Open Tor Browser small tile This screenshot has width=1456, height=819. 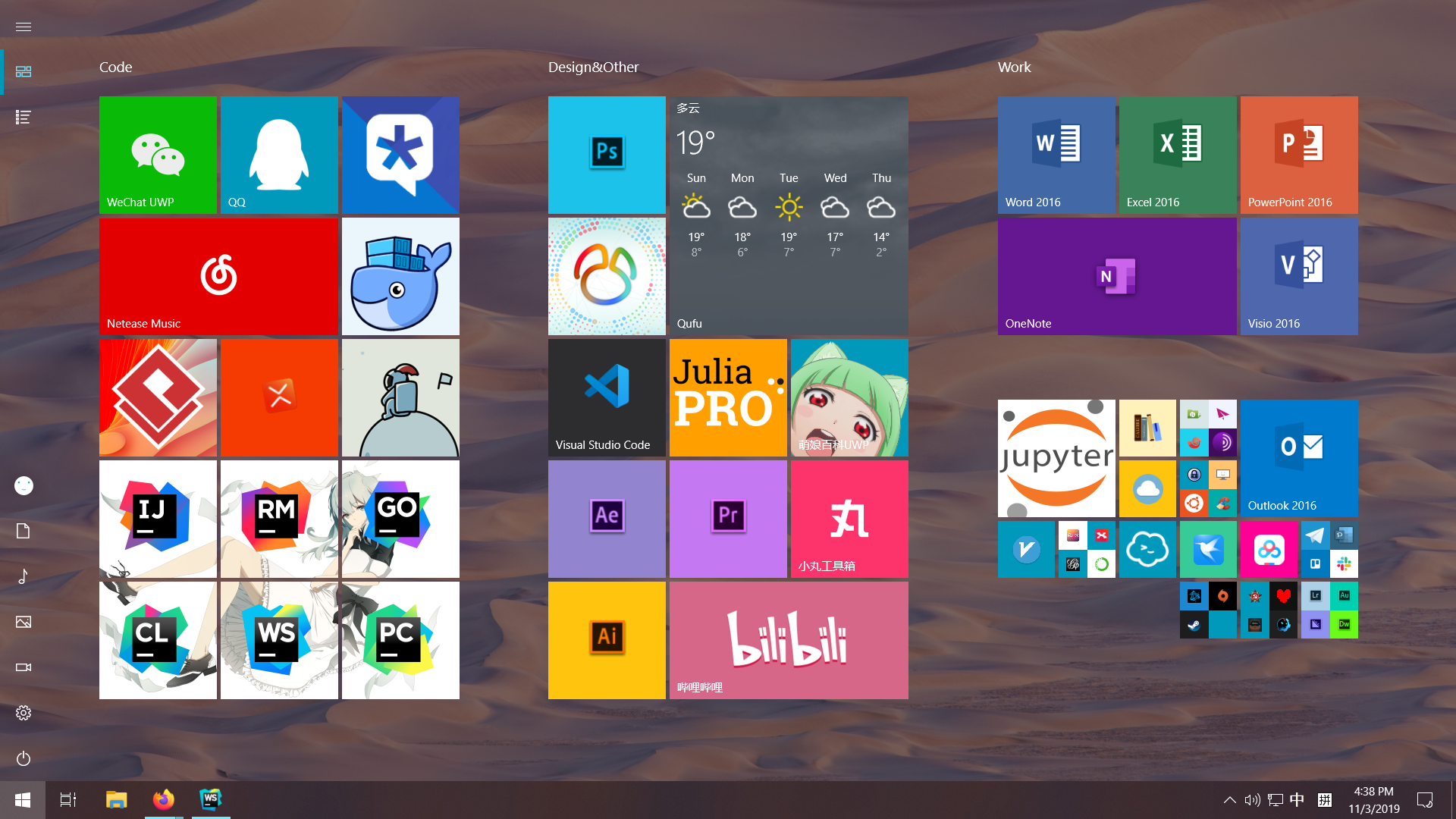tap(1223, 443)
